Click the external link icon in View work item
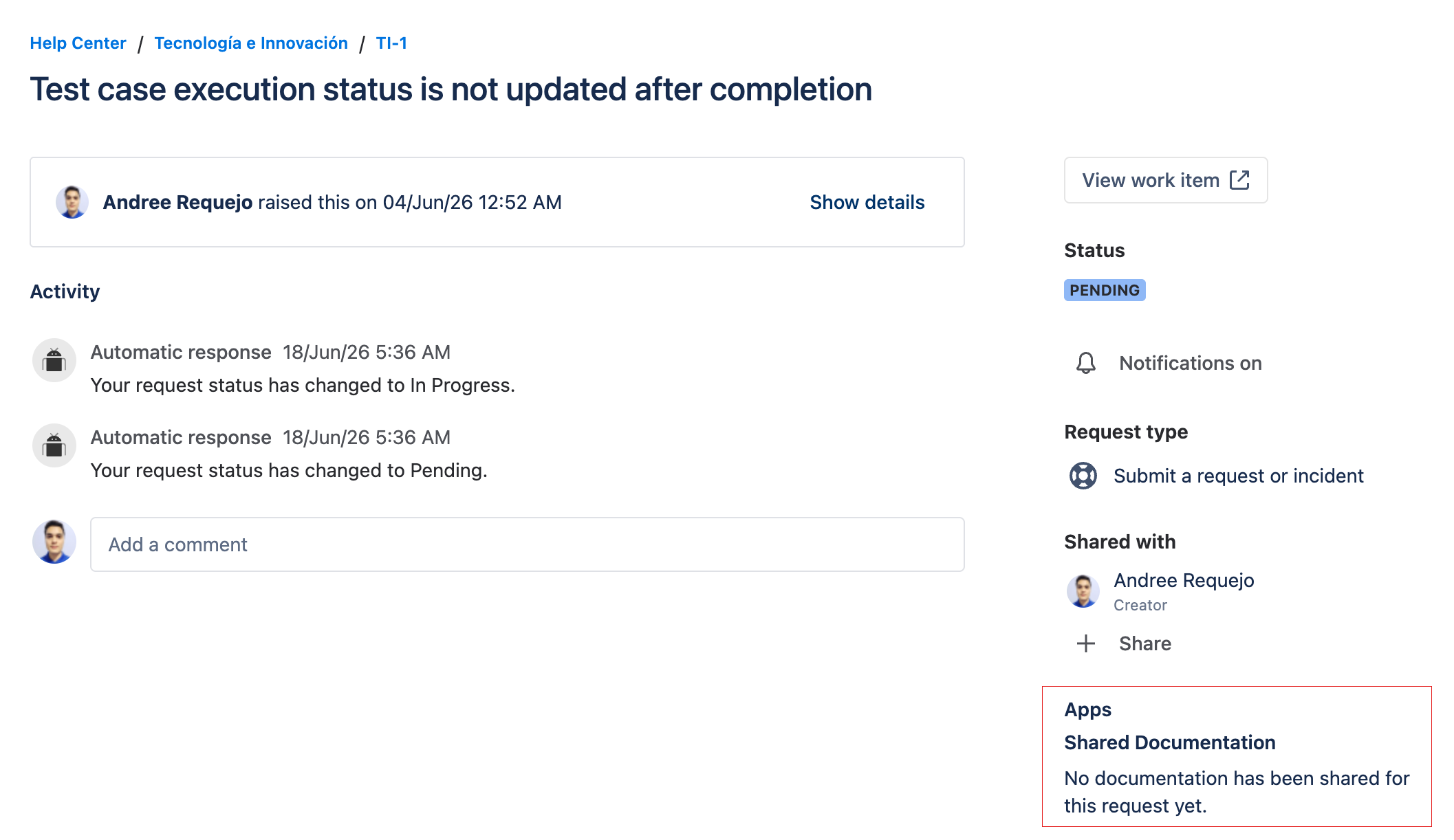Screen dimensions: 1454x840 click(x=1239, y=180)
